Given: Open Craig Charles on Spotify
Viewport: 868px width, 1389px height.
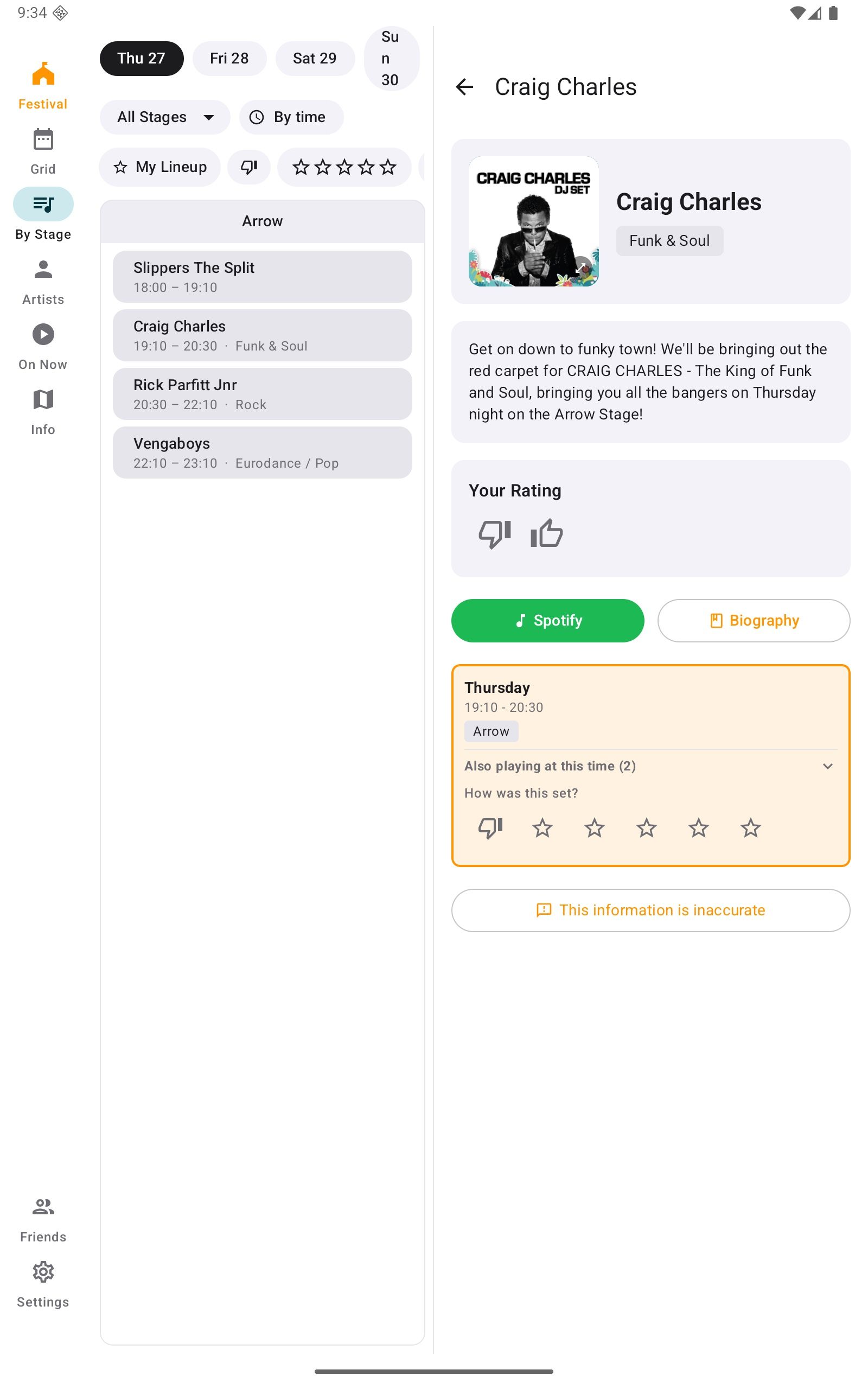Looking at the screenshot, I should 547,621.
